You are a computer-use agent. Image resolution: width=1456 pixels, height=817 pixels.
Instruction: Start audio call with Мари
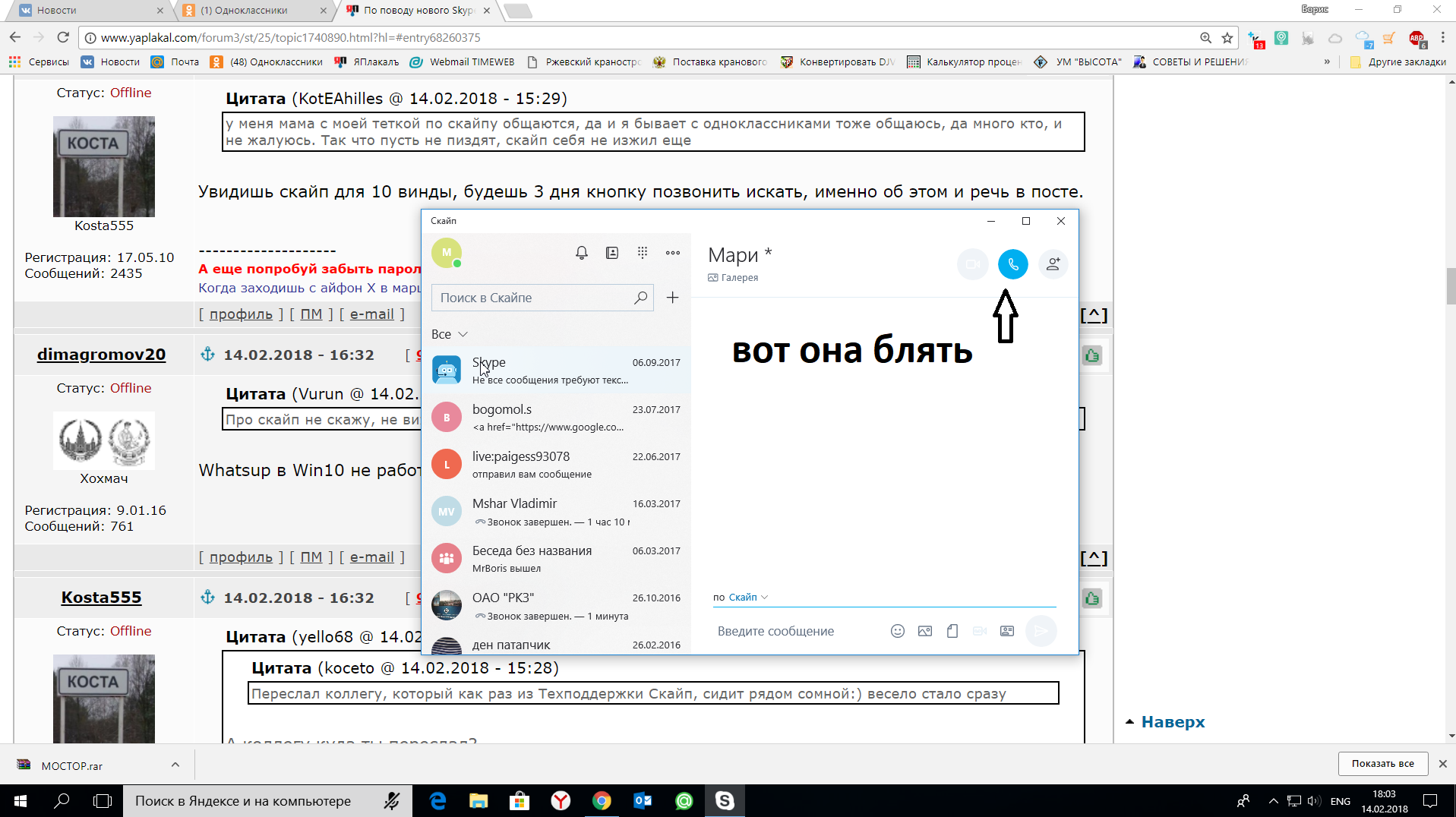tap(1012, 264)
